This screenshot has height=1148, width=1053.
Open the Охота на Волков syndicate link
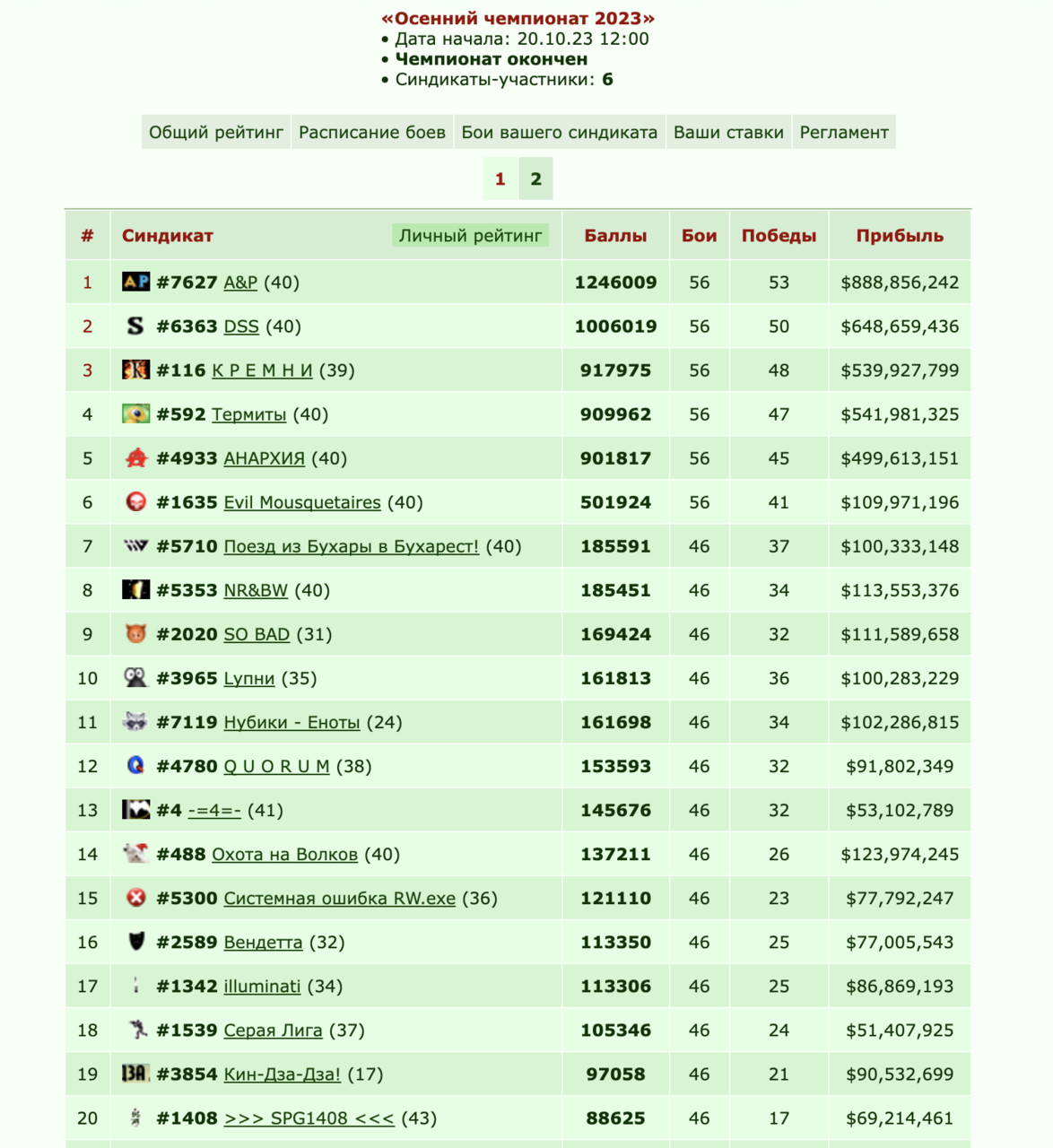pos(285,854)
